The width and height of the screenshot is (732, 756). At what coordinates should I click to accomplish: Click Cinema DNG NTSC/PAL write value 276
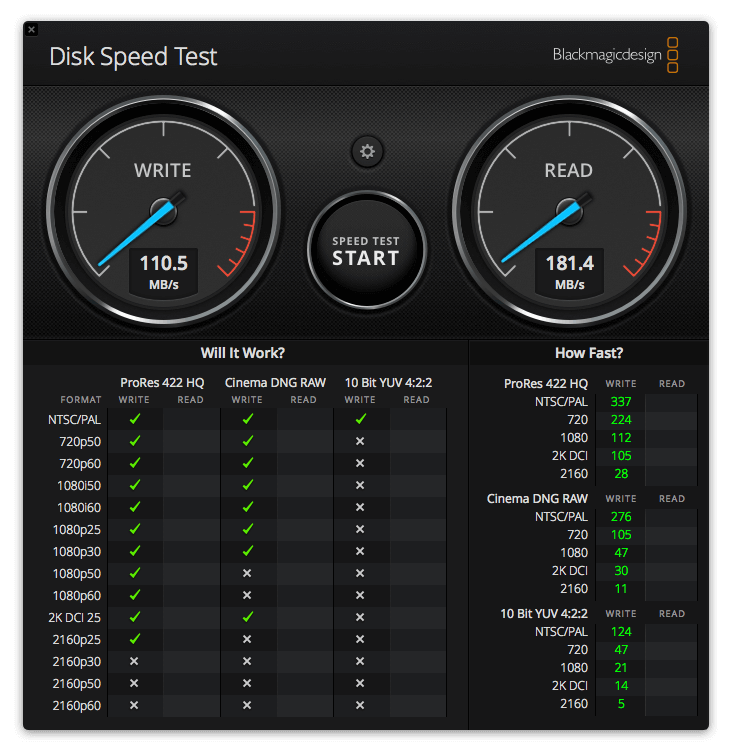[x=621, y=517]
